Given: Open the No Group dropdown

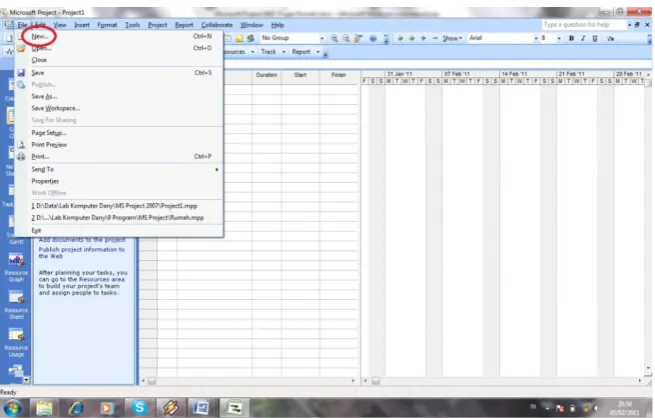Looking at the screenshot, I should (x=322, y=38).
